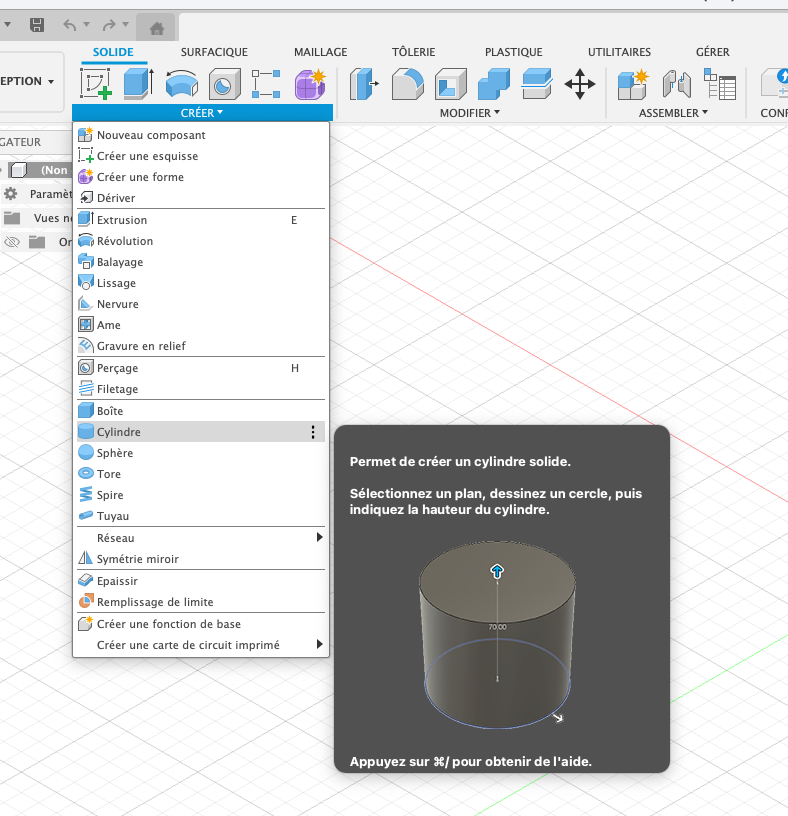Screen dimensions: 788x816
Task: Click the Save disk icon
Action: click(x=36, y=24)
